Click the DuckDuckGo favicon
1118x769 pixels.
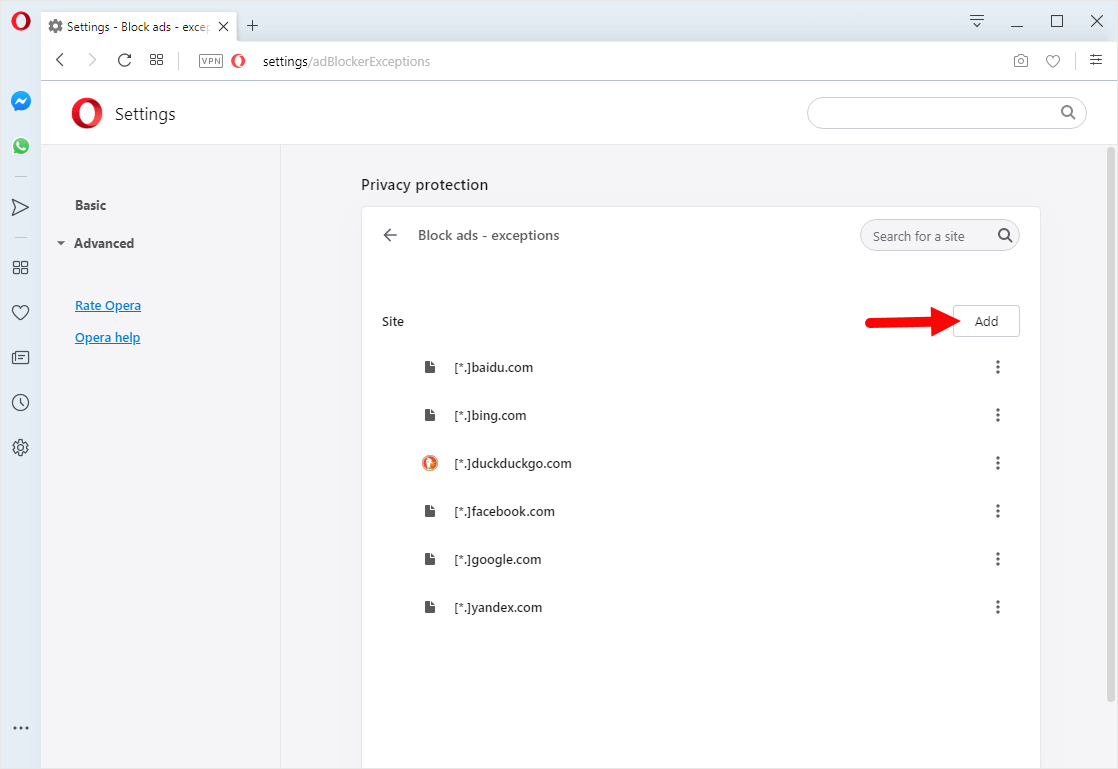tap(430, 463)
